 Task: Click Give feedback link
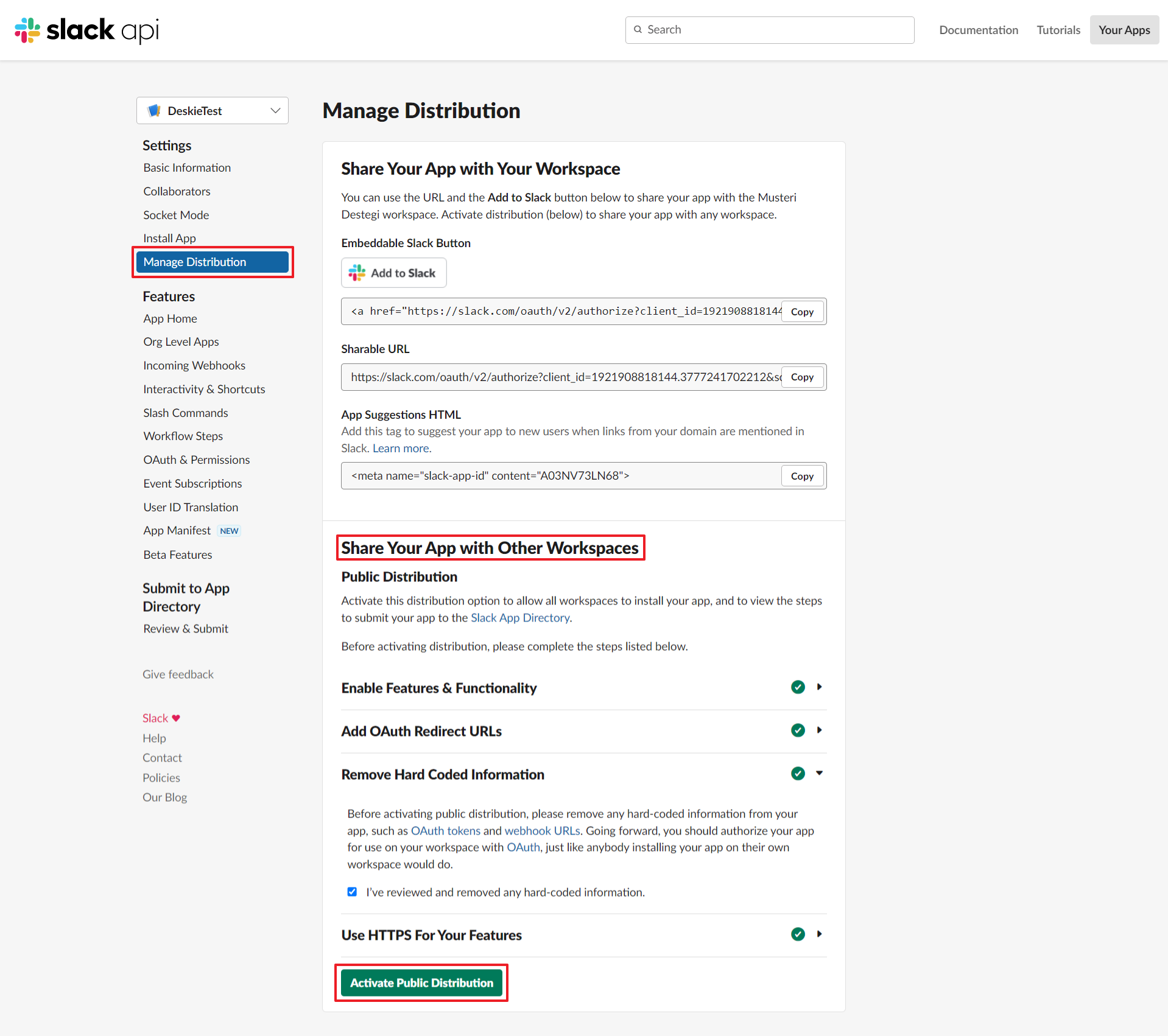178,674
